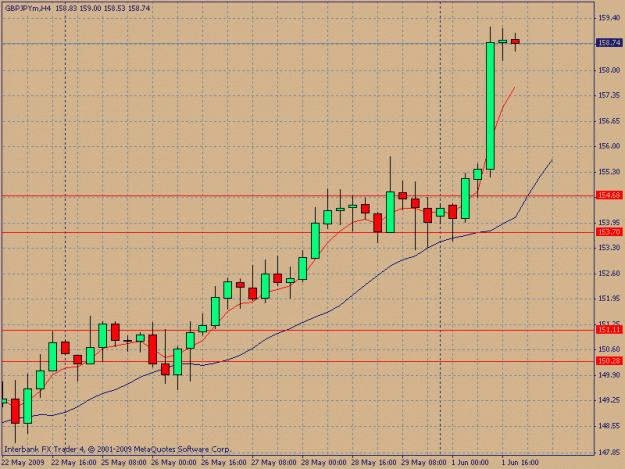The width and height of the screenshot is (625, 469).
Task: Click the 149.90 price scale label
Action: tap(609, 375)
